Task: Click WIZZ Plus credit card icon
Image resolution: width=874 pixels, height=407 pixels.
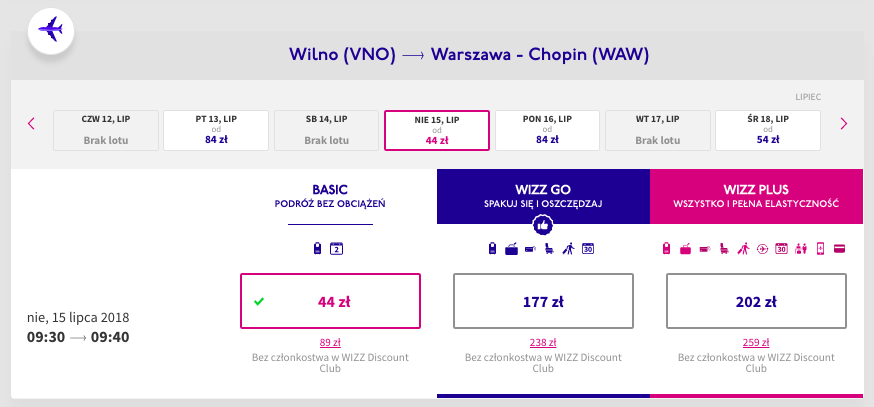Action: 837,249
